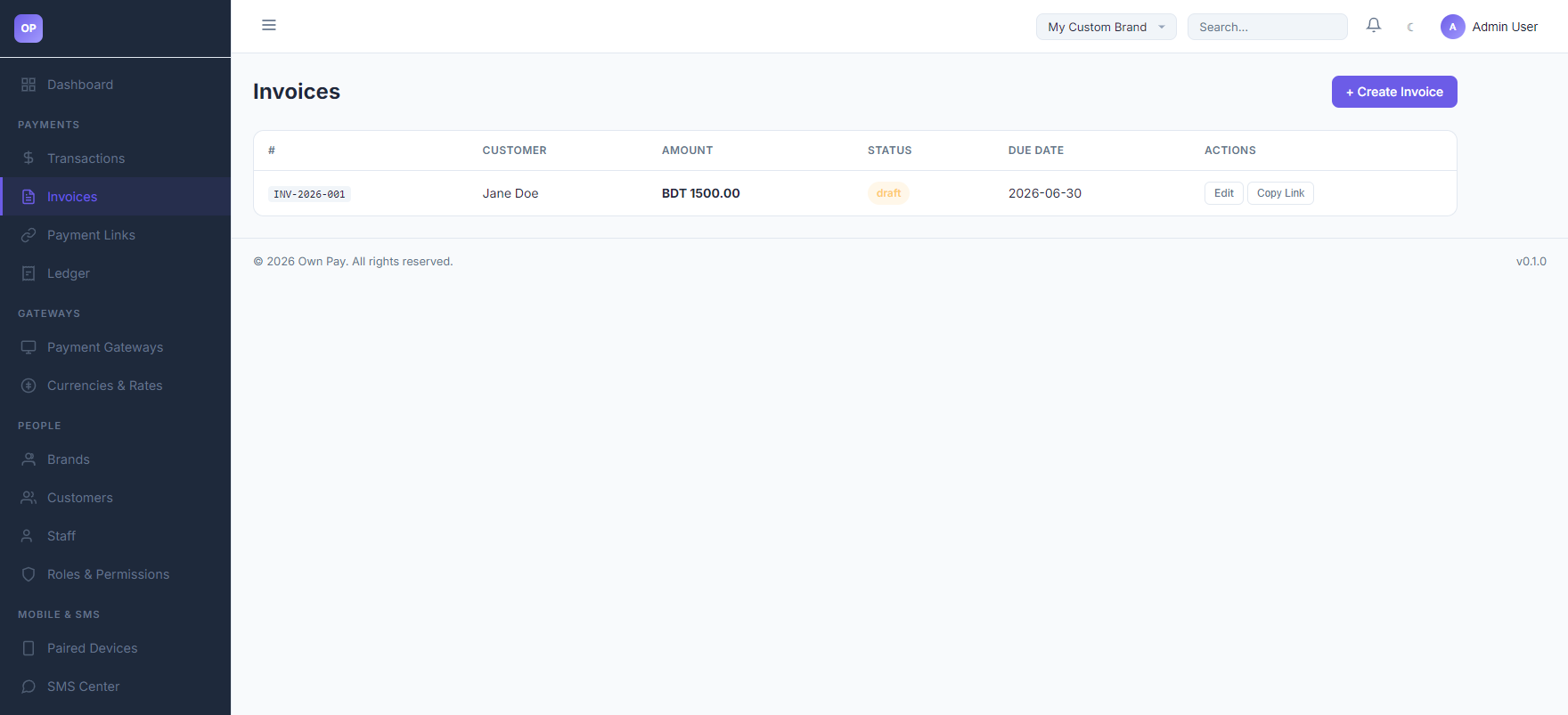This screenshot has height=715, width=1568.
Task: Open Paired Devices page
Action: tap(115, 648)
